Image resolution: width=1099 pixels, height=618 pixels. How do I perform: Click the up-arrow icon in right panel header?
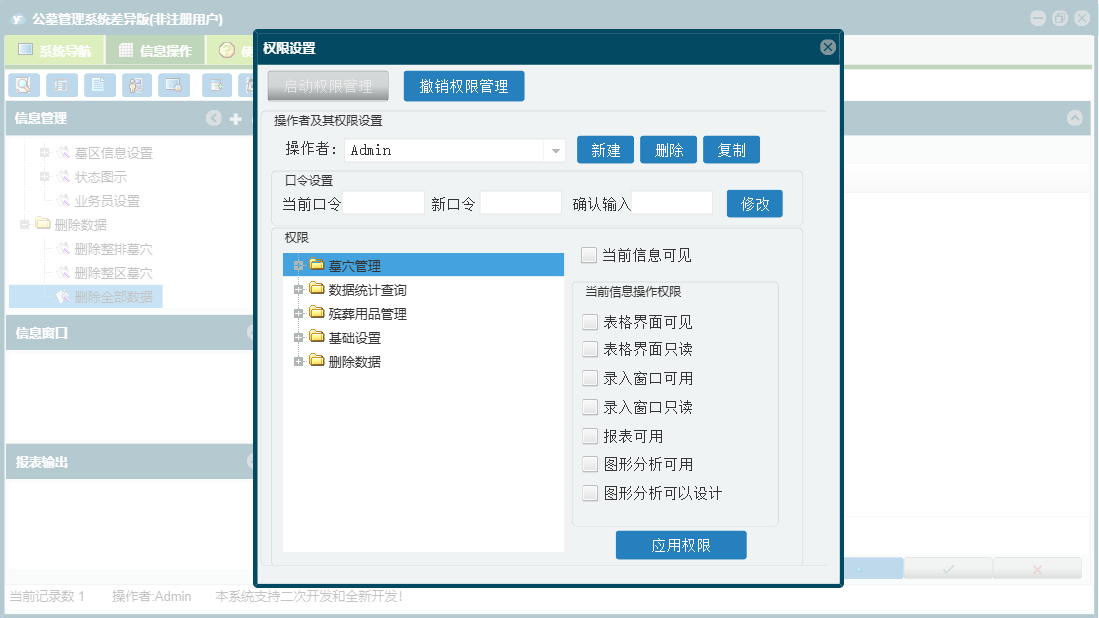(x=1074, y=118)
